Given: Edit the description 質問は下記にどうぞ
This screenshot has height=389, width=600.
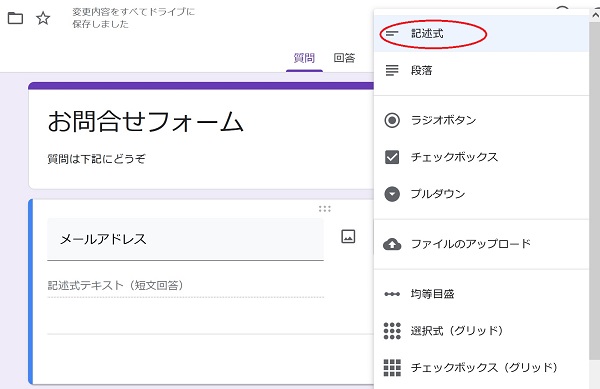Looking at the screenshot, I should [x=96, y=159].
